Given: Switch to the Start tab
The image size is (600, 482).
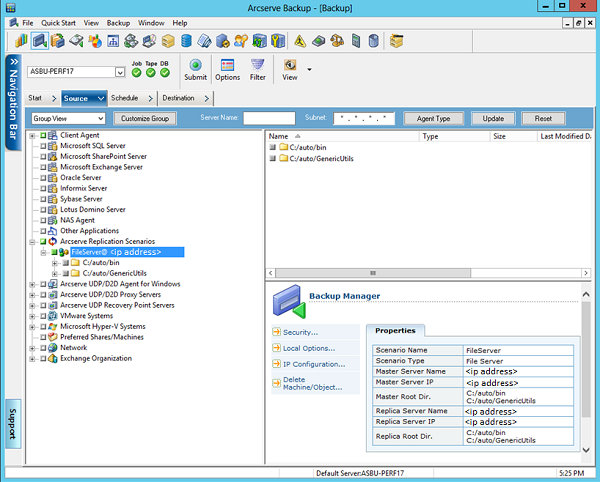Looking at the screenshot, I should (x=42, y=98).
